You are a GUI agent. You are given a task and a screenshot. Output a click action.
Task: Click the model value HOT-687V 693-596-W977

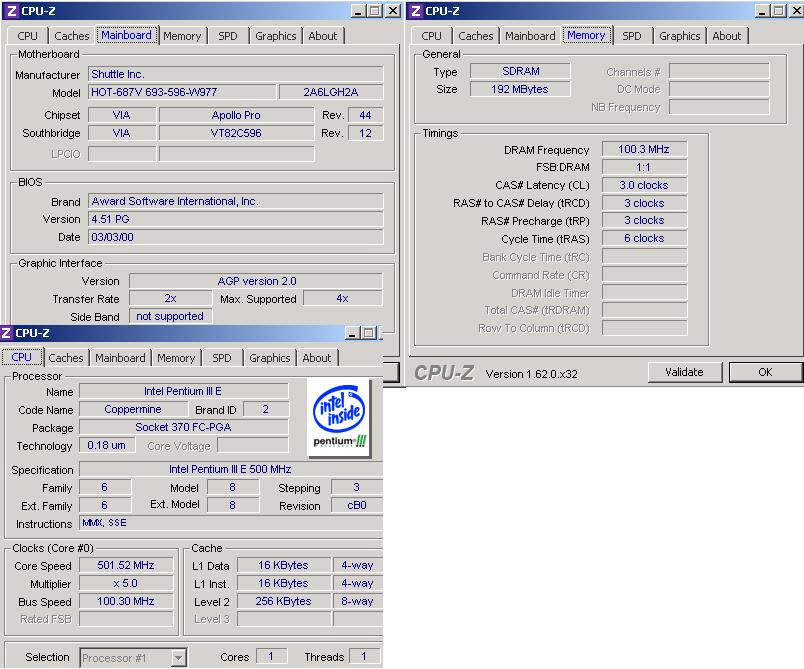(x=182, y=92)
